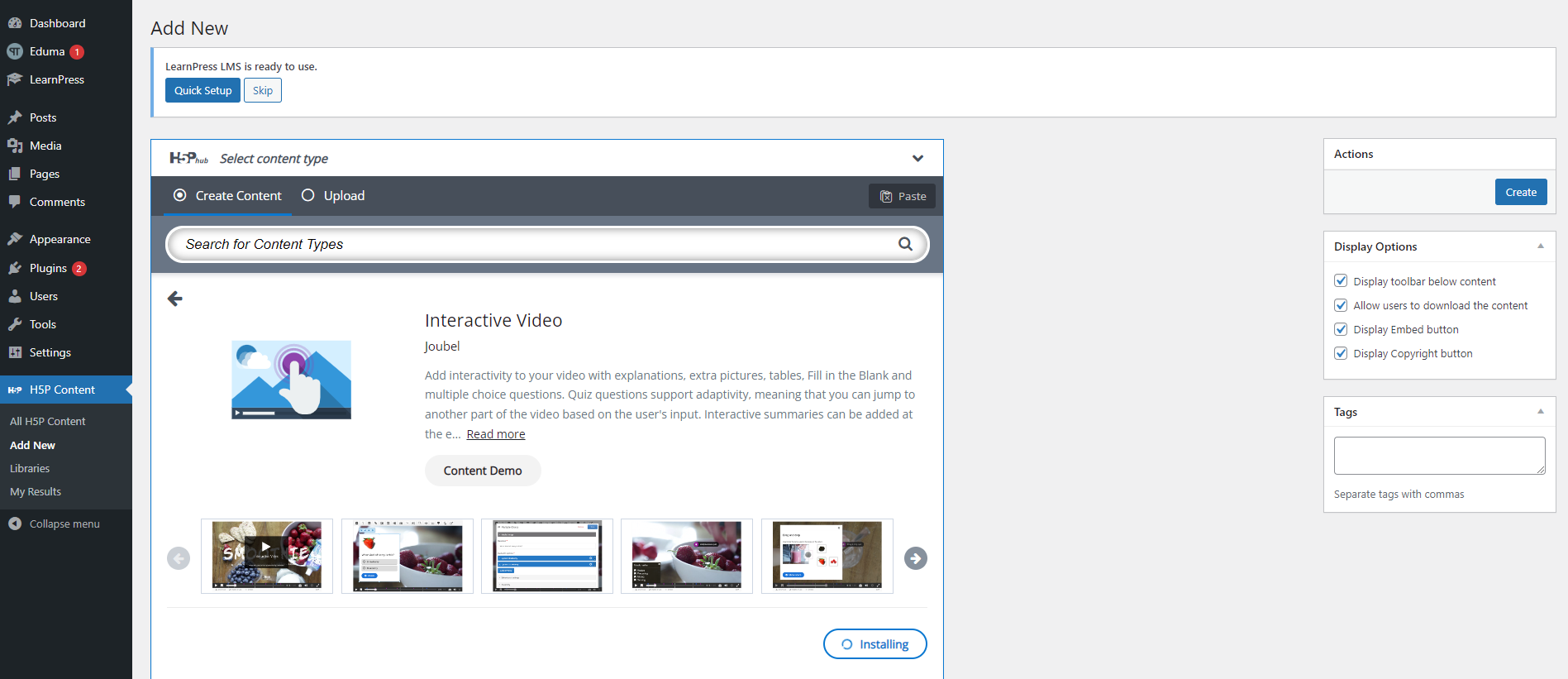Viewport: 1568px width, 679px height.
Task: Click the Eduma notification badge
Action: [x=77, y=51]
